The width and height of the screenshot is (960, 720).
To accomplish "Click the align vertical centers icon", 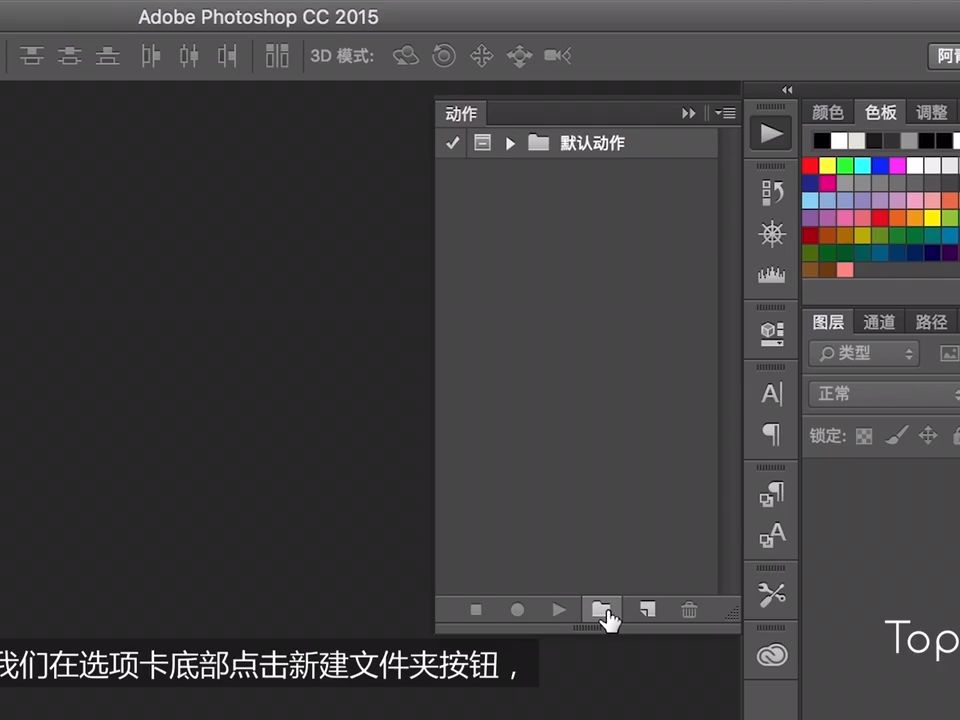I will (x=69, y=56).
